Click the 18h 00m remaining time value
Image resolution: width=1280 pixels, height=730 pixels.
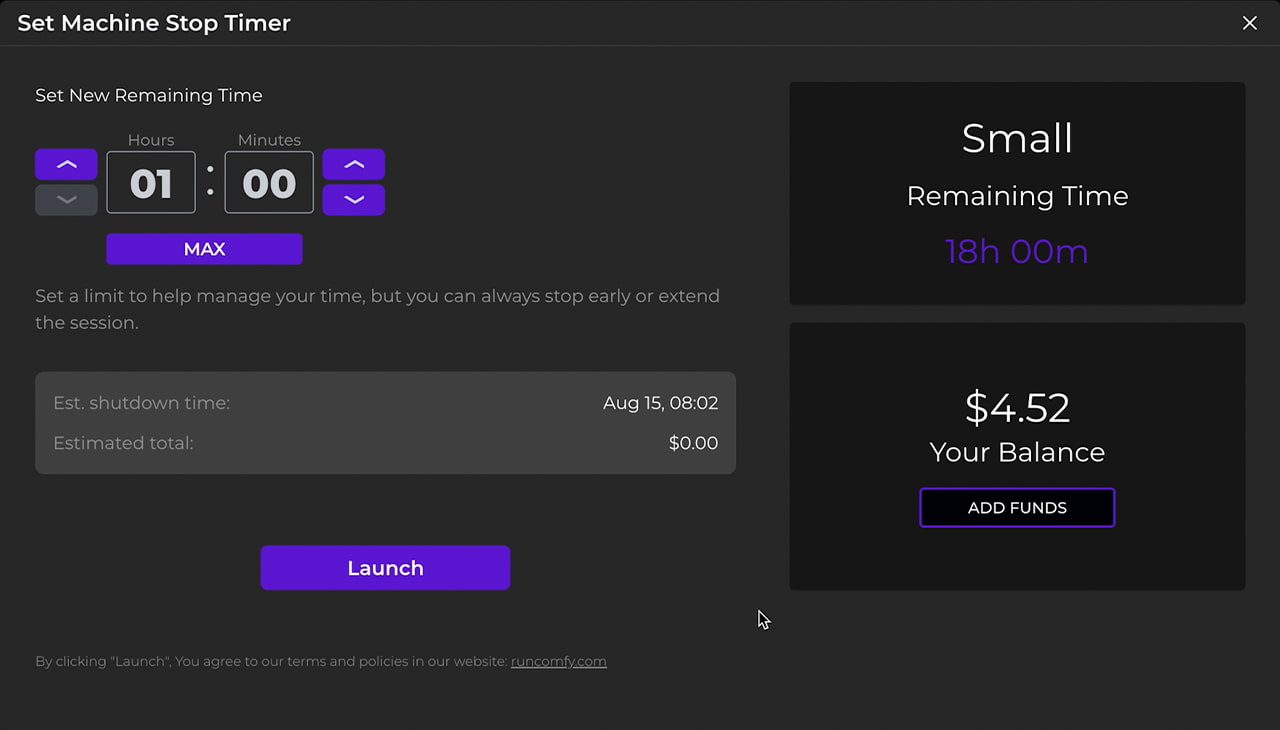[1017, 251]
